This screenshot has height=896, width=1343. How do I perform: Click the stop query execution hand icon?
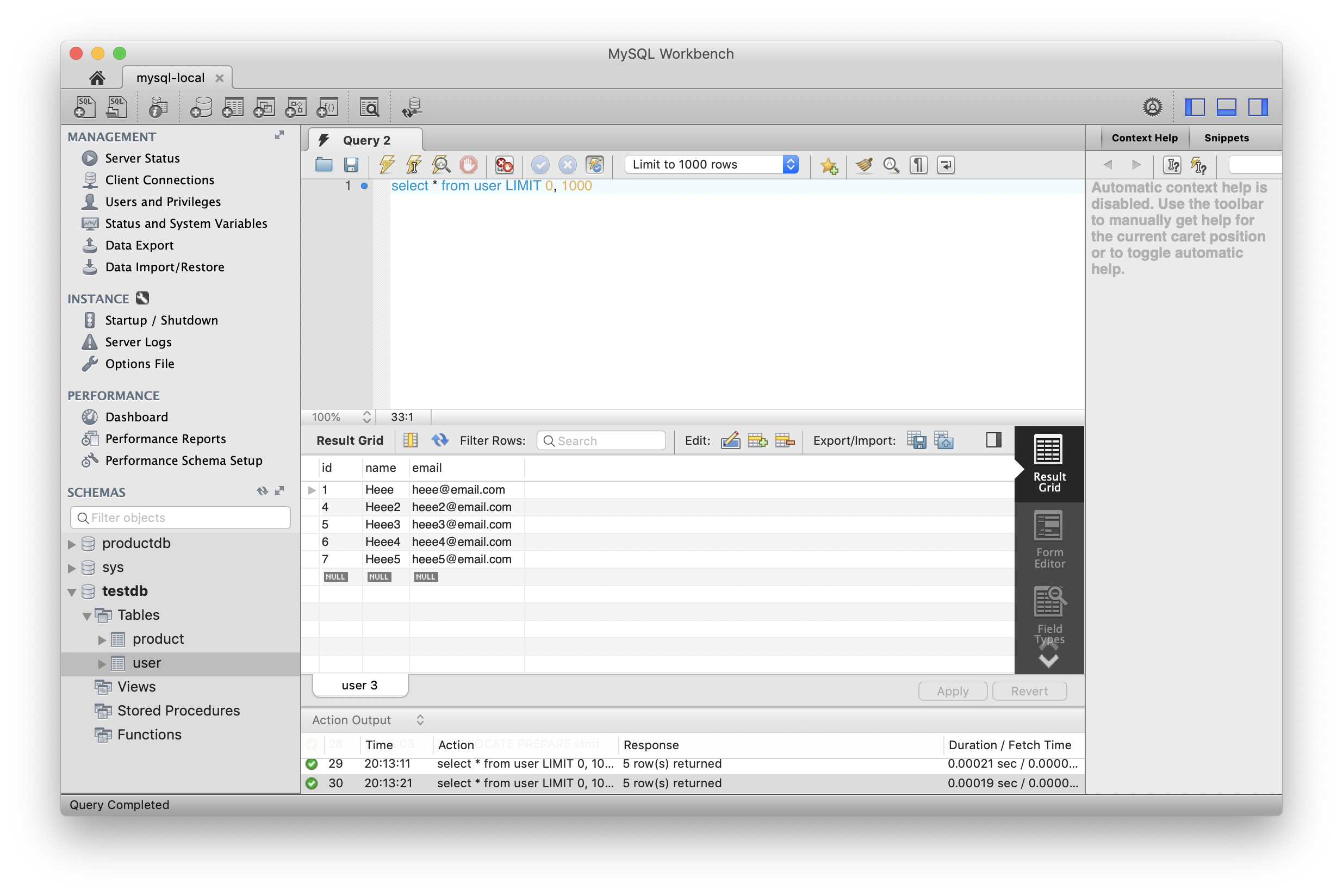point(468,165)
